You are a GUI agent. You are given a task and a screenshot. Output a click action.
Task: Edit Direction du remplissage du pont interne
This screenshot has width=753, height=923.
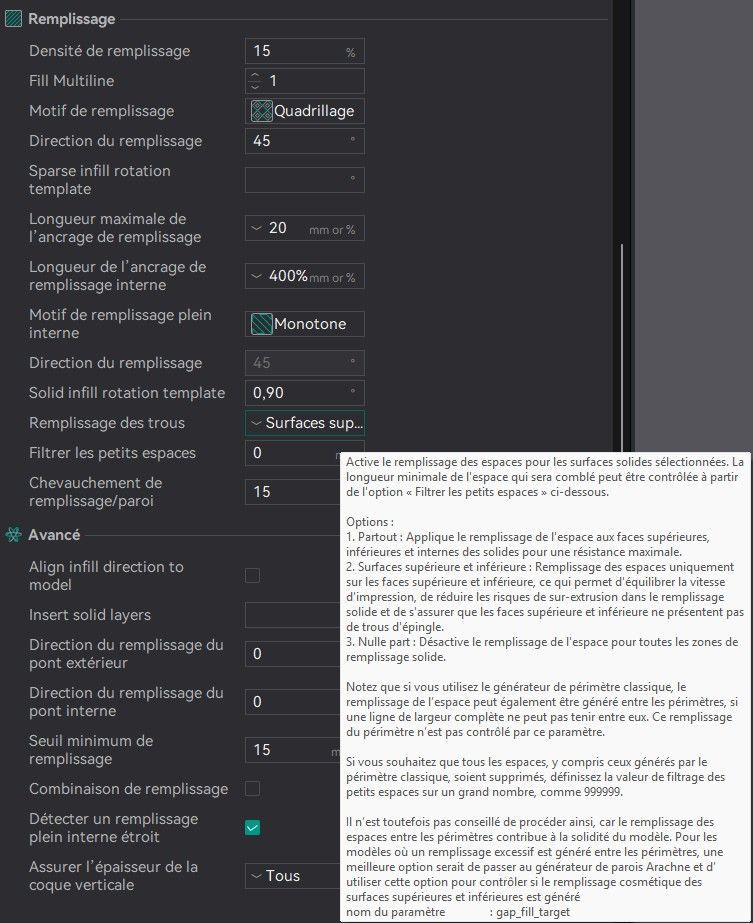click(x=293, y=702)
